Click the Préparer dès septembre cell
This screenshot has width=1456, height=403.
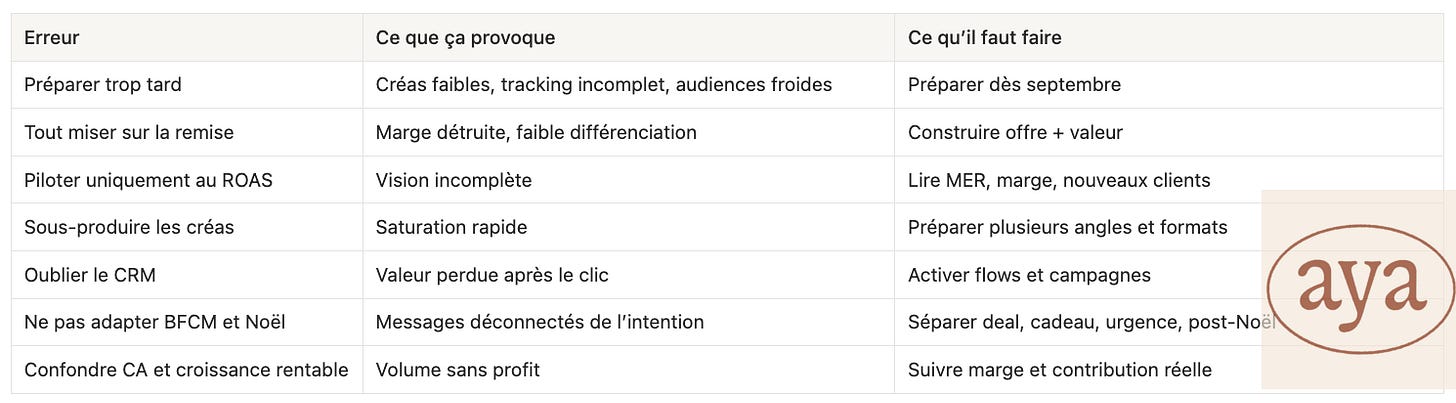click(1169, 85)
